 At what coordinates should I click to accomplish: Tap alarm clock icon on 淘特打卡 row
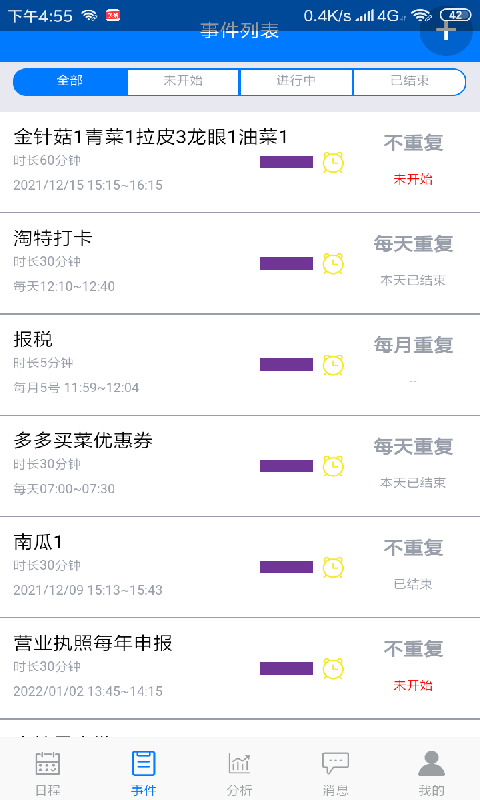point(333,263)
